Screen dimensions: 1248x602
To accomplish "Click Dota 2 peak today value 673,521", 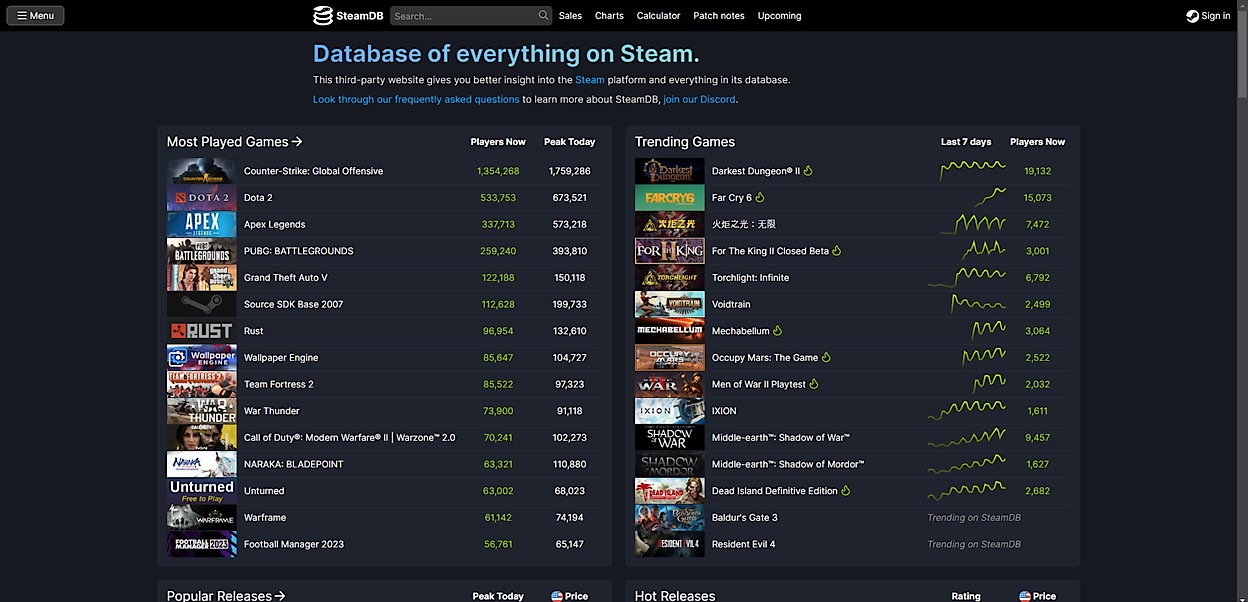I will click(x=569, y=198).
